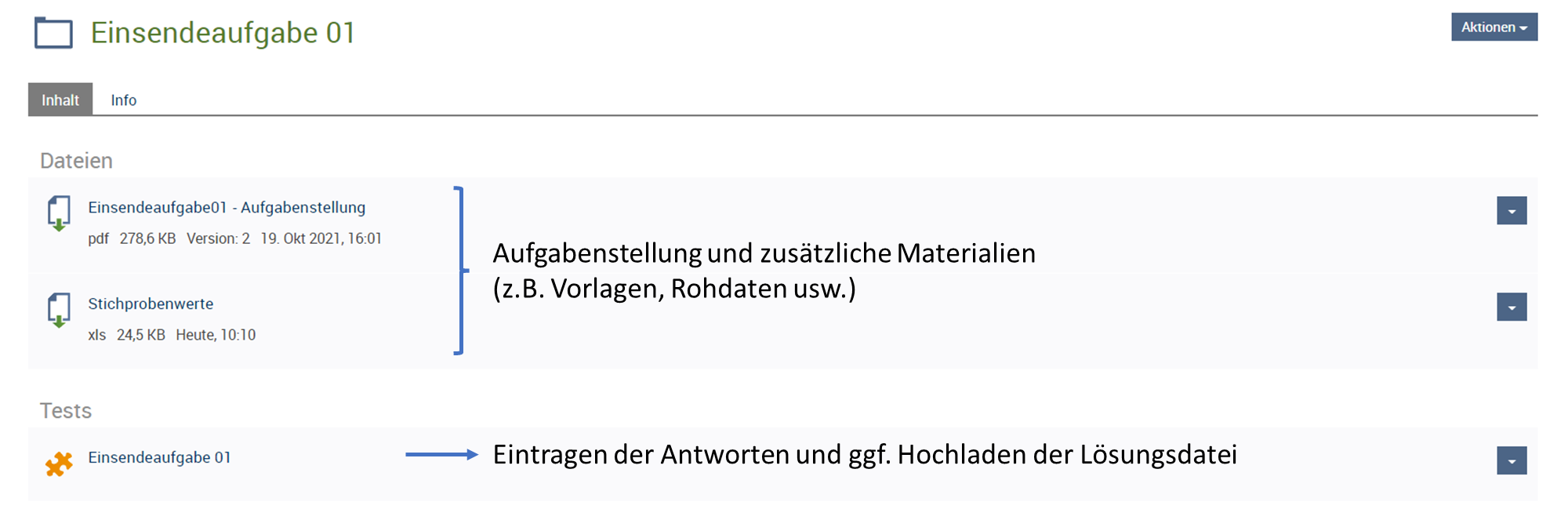Screen dimensions: 1568x520
Task: Switch to the Inhalt tab
Action: click(60, 100)
